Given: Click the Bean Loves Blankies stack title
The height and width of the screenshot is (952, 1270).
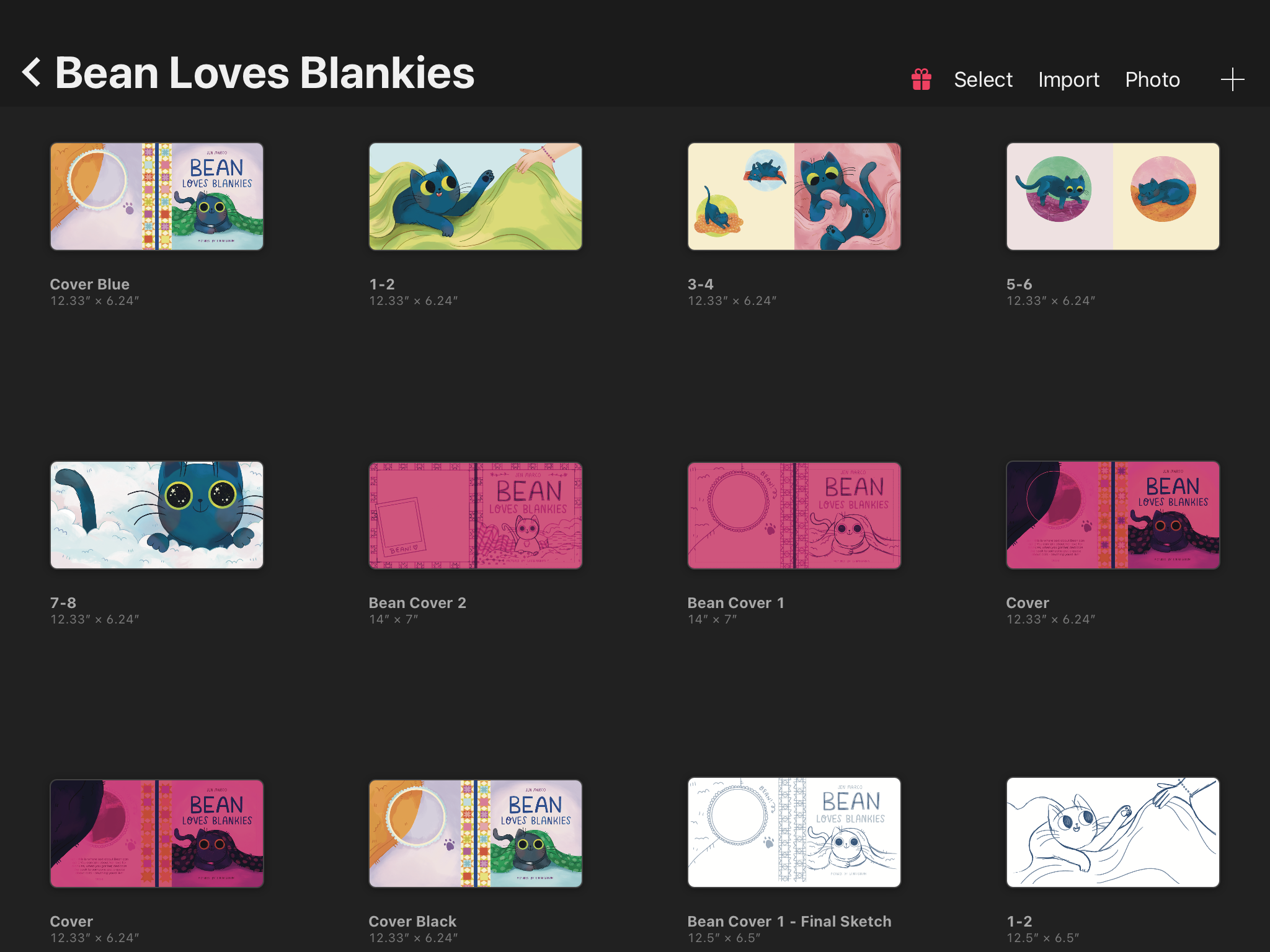Looking at the screenshot, I should (x=265, y=73).
